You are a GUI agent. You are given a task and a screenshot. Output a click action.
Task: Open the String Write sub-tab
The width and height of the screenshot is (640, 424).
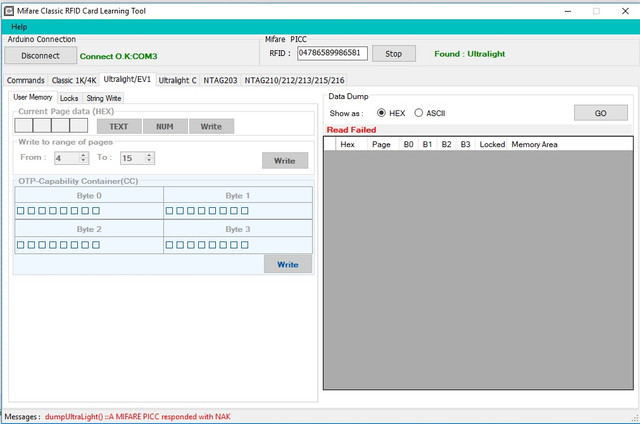coord(104,98)
